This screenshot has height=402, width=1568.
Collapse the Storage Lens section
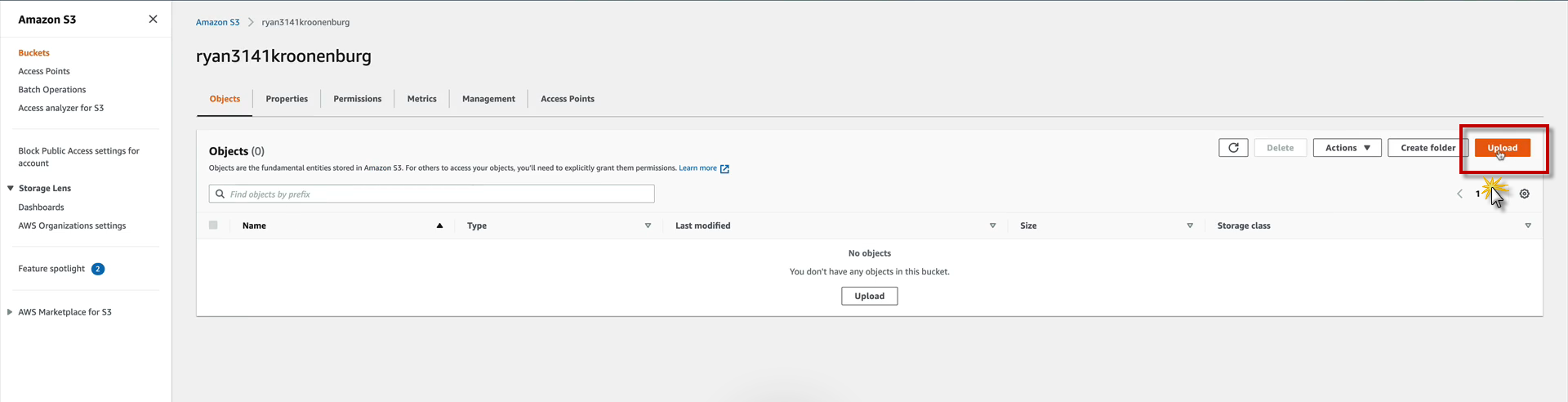click(x=11, y=188)
